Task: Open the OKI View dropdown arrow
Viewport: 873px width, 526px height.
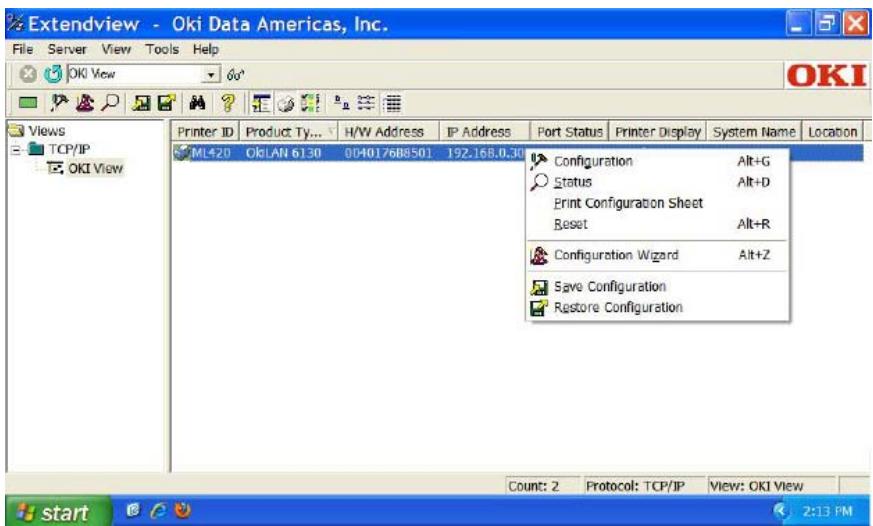Action: [212, 75]
